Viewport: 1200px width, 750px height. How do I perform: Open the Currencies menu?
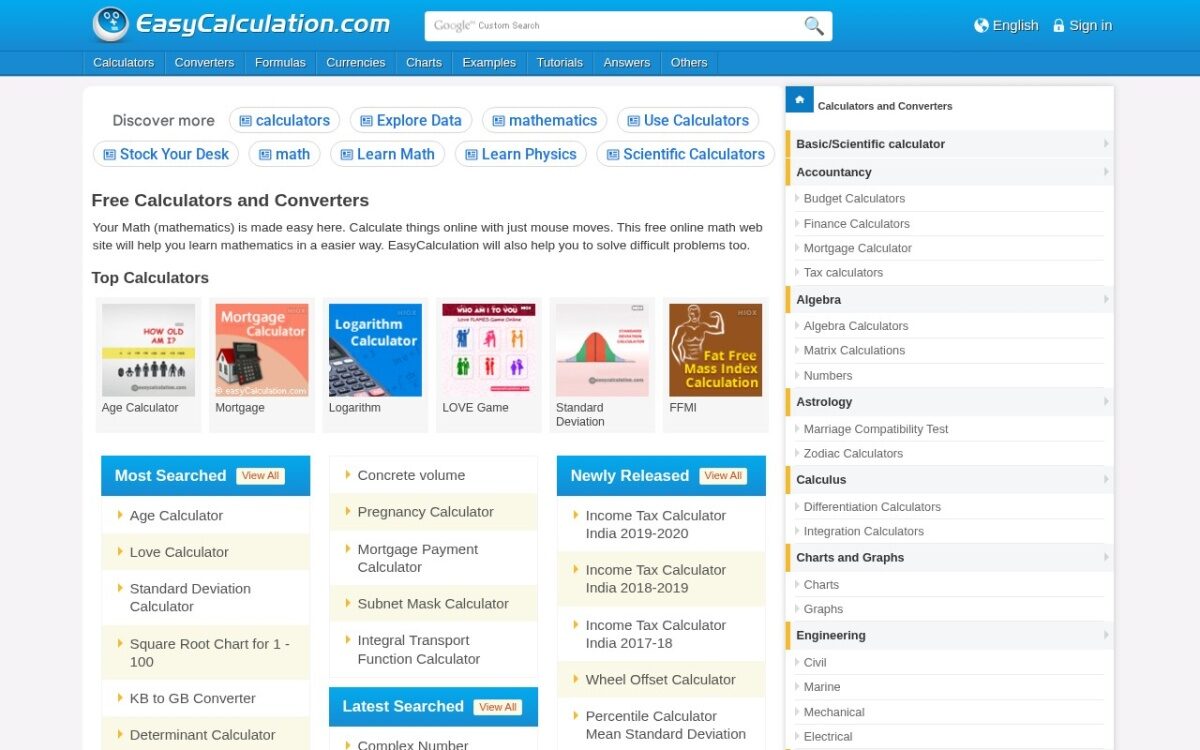point(356,63)
